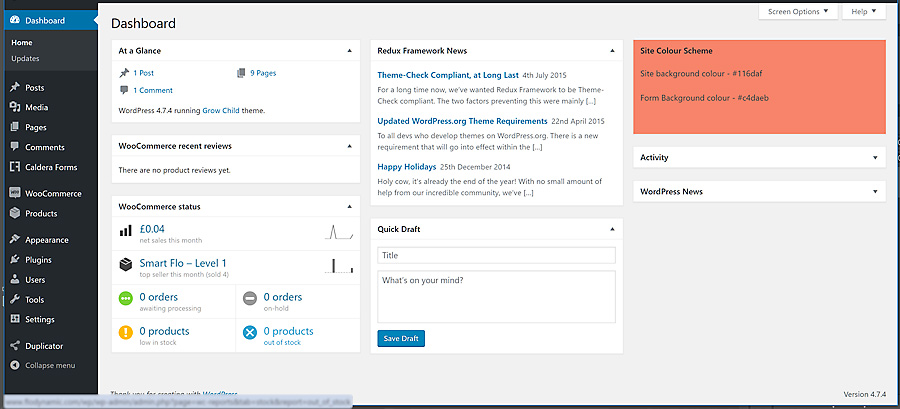Click the Posts pushpin icon in sidebar
Viewport: 900px width, 409px height.
pos(14,88)
